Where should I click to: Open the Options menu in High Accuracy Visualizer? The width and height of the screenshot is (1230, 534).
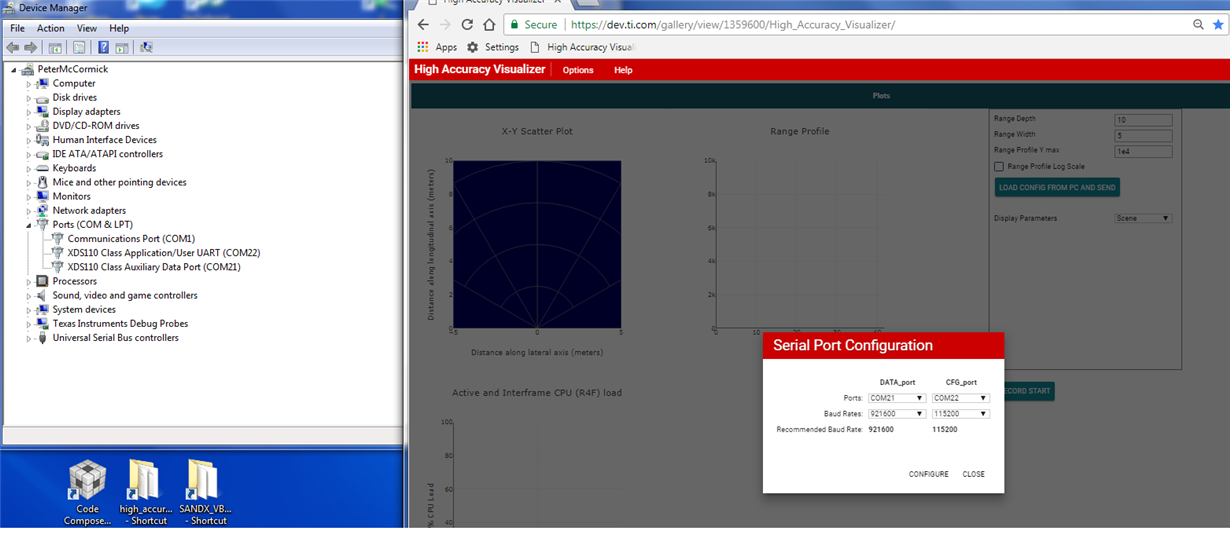(578, 70)
